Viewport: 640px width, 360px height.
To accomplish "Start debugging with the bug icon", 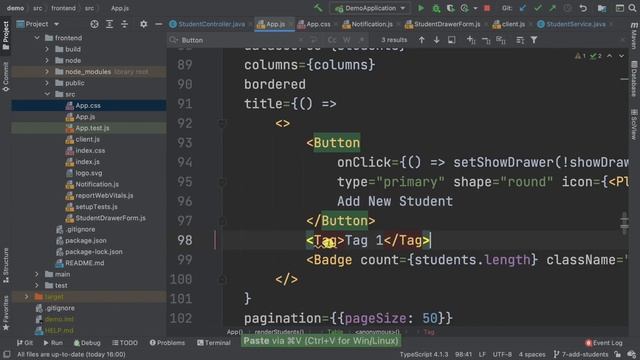I will [x=436, y=8].
